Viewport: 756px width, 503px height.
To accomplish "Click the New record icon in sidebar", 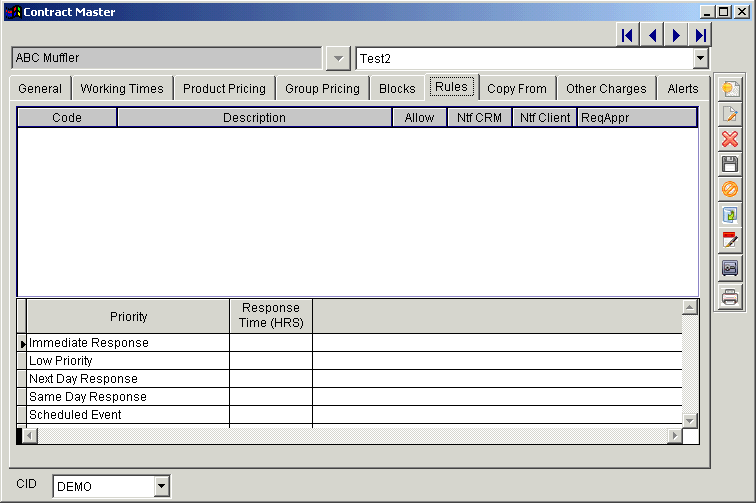I will (x=730, y=88).
